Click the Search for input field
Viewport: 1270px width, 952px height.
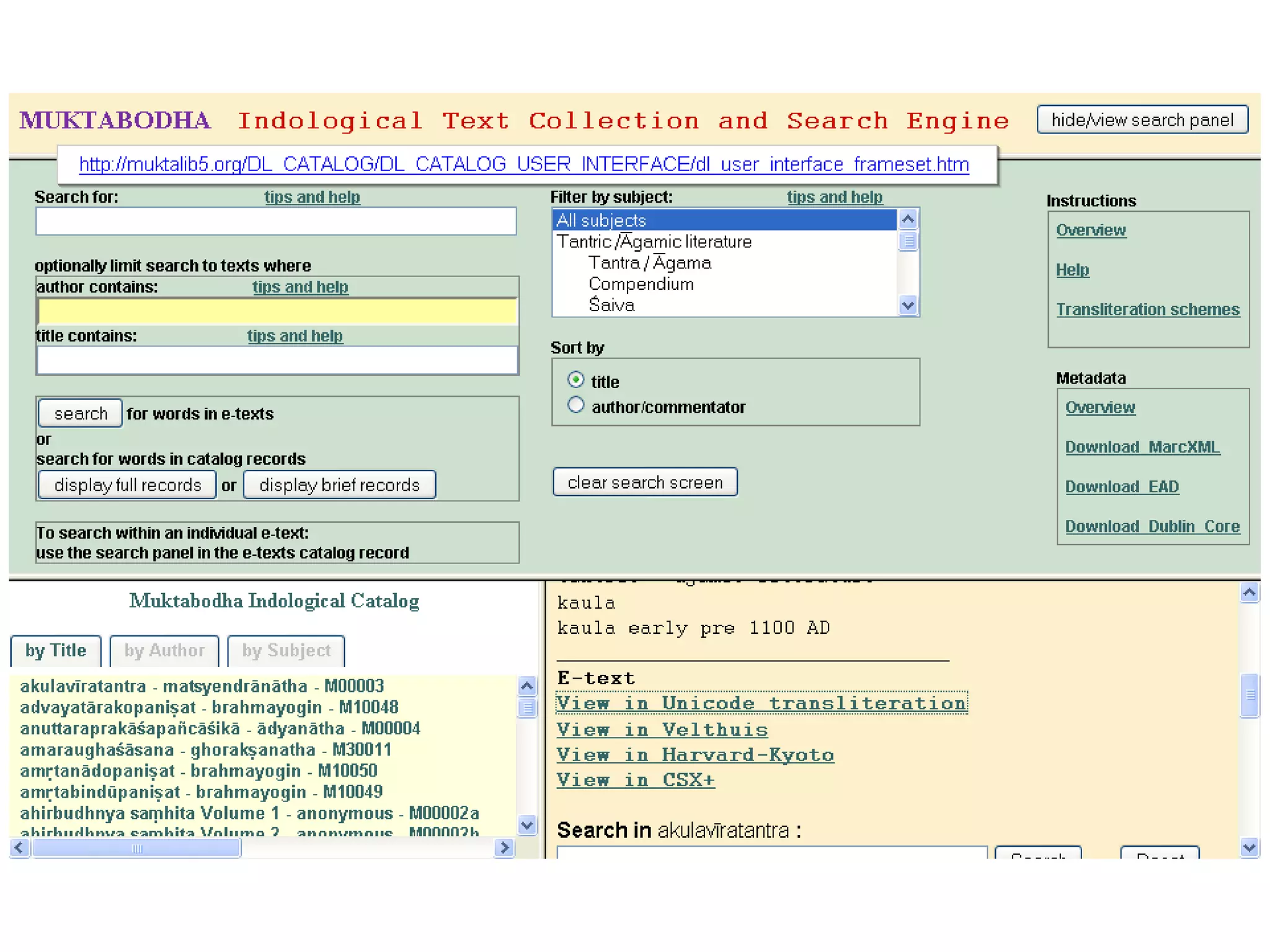(x=276, y=221)
